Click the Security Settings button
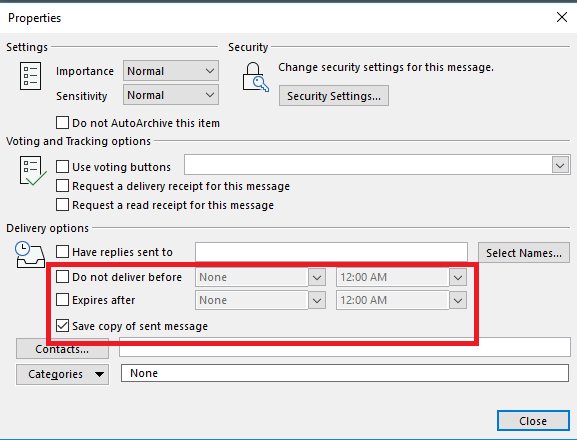Screen dimensions: 577x440 click(x=334, y=96)
